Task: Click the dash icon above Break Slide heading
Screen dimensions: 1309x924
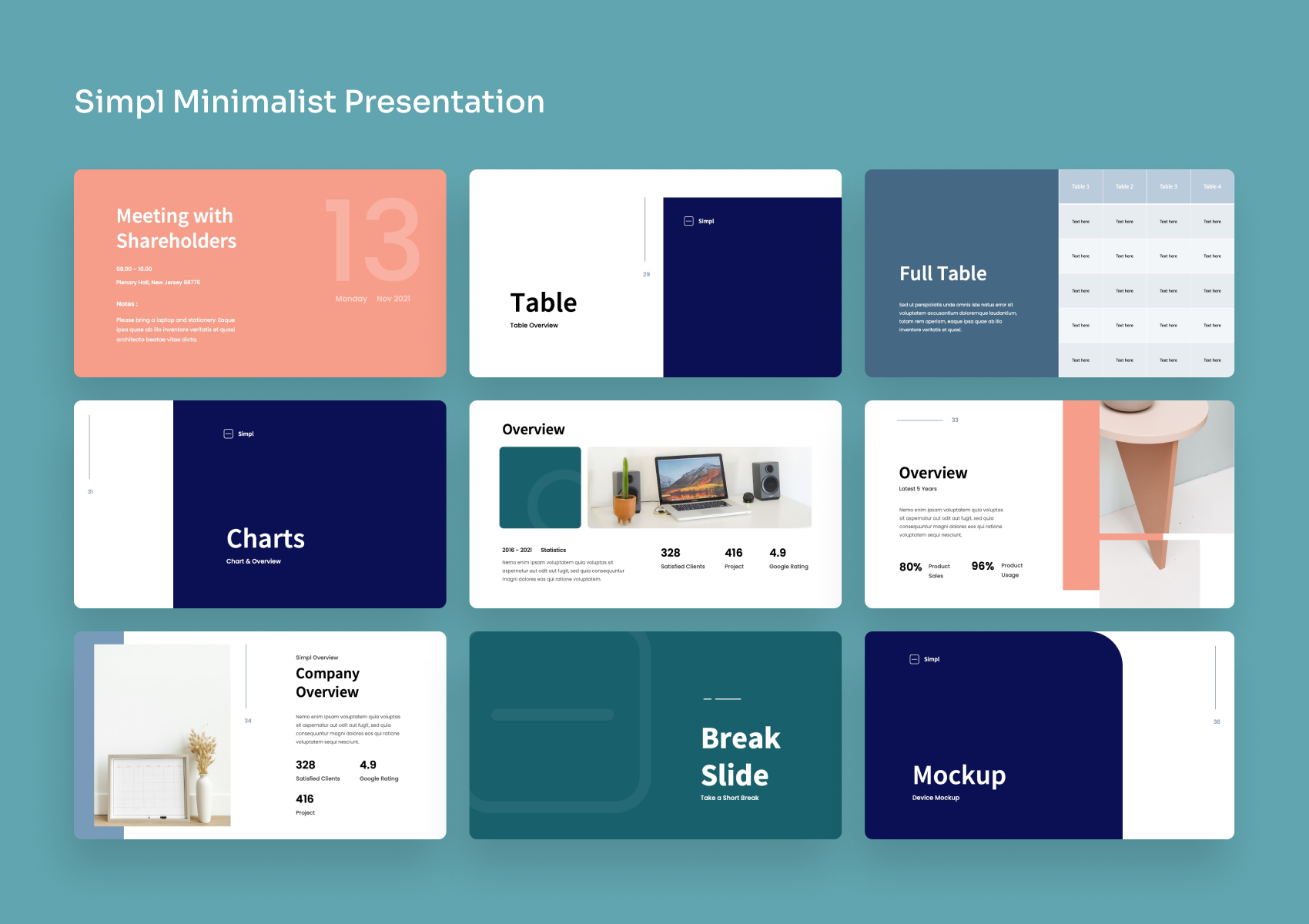Action: pyautogui.click(x=721, y=699)
